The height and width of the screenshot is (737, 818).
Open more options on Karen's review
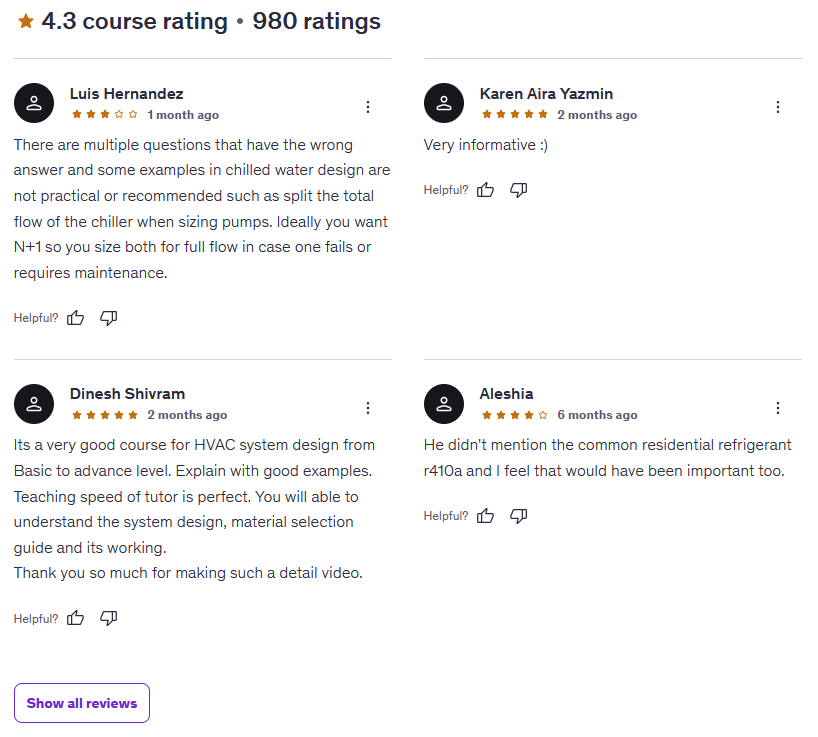(x=778, y=107)
